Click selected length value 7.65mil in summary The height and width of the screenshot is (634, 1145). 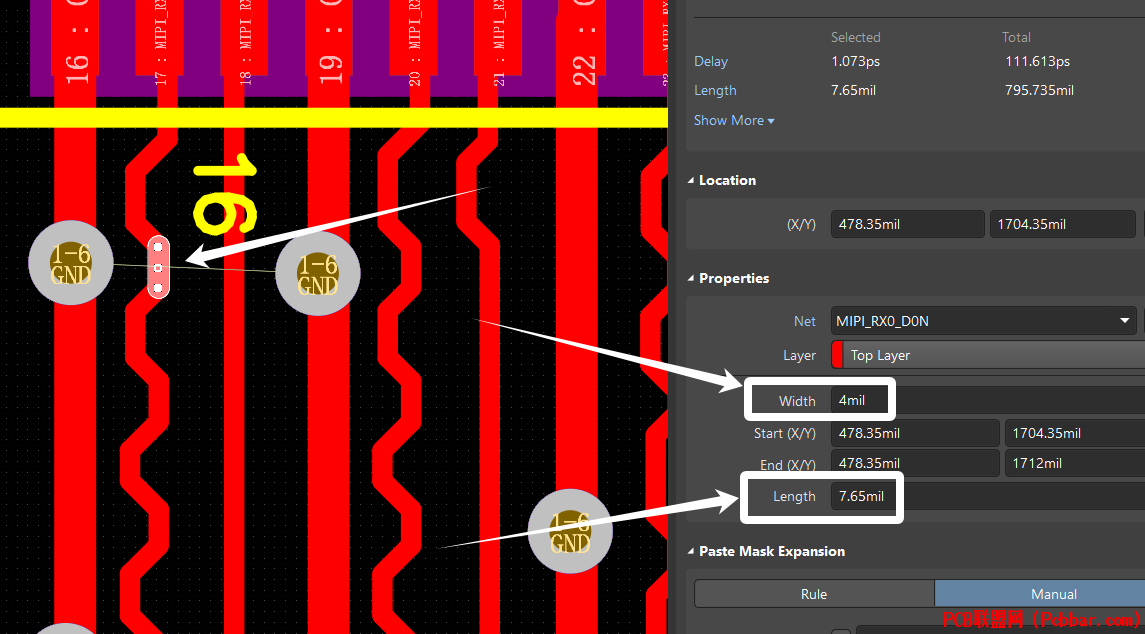854,91
